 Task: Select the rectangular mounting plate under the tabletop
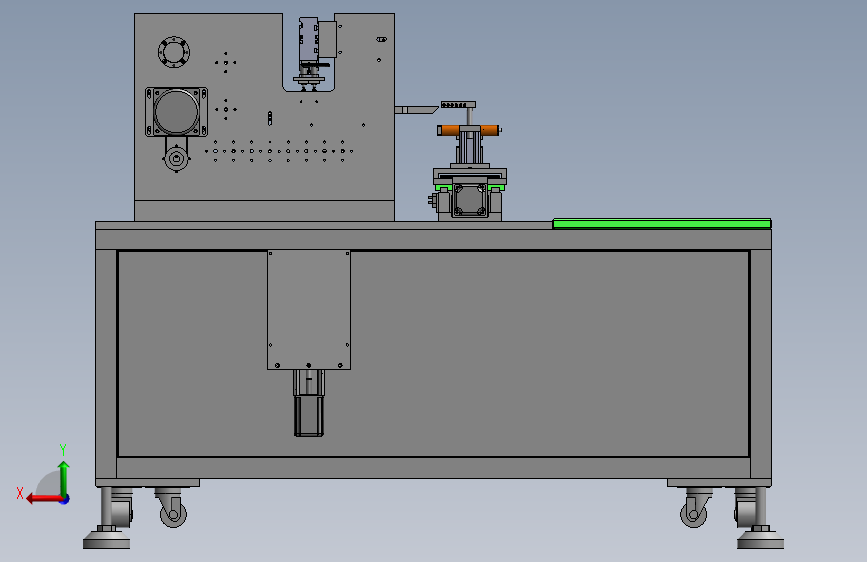309,310
